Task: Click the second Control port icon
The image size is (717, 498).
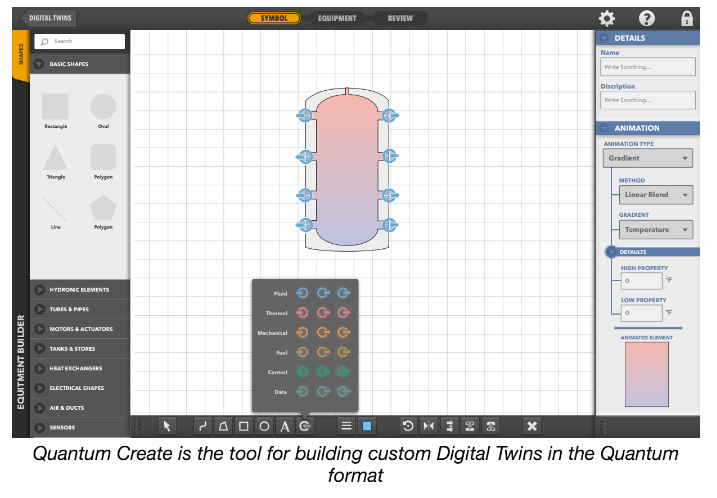Action: 323,372
